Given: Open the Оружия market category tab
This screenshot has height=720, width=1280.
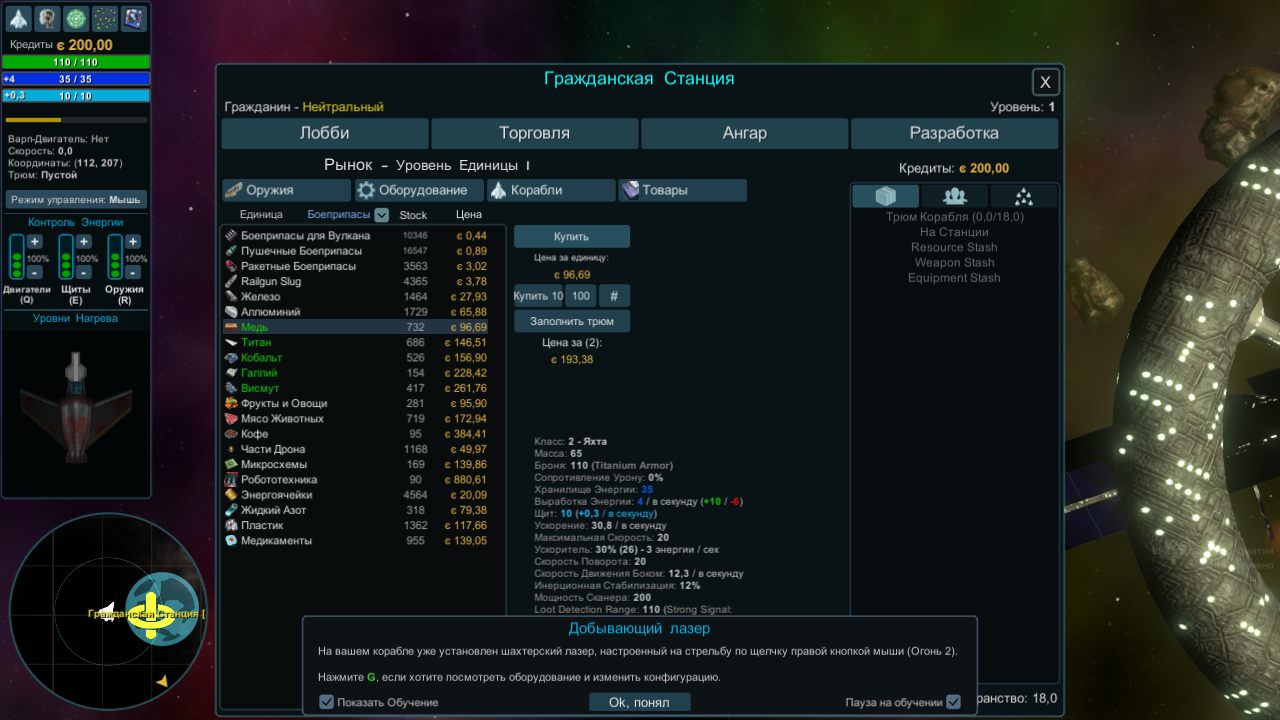Looking at the screenshot, I should (x=286, y=190).
